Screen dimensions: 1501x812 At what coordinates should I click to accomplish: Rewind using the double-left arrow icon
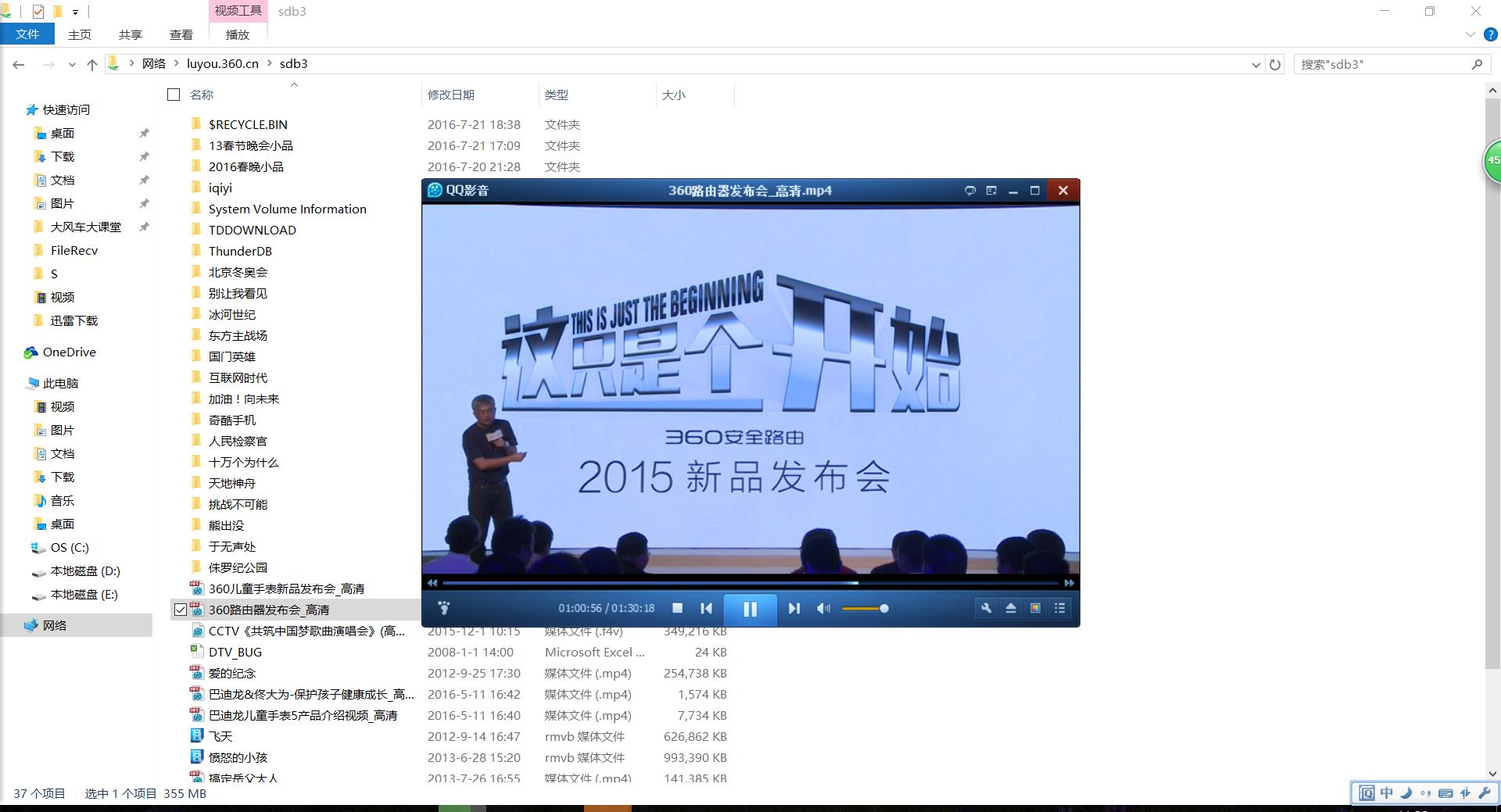pyautogui.click(x=432, y=583)
